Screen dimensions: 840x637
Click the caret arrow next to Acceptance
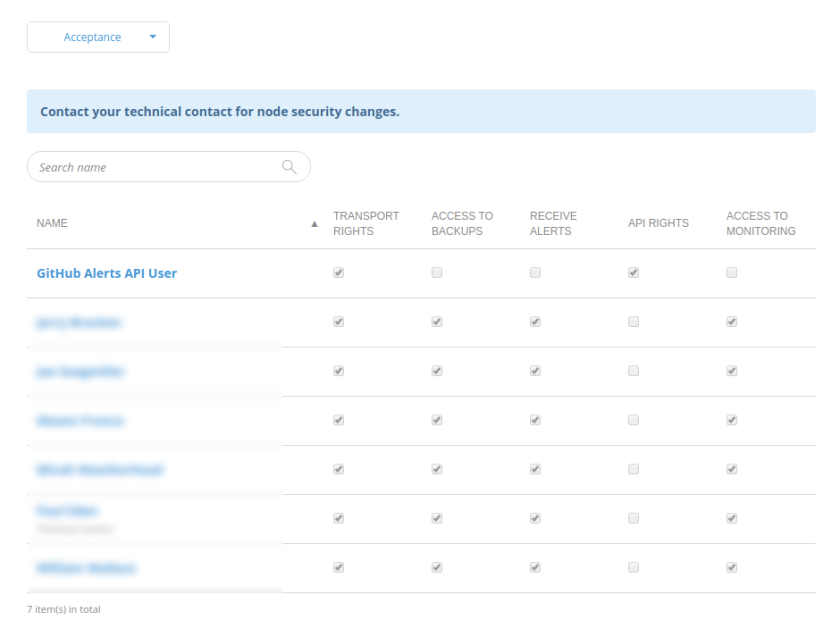[153, 37]
